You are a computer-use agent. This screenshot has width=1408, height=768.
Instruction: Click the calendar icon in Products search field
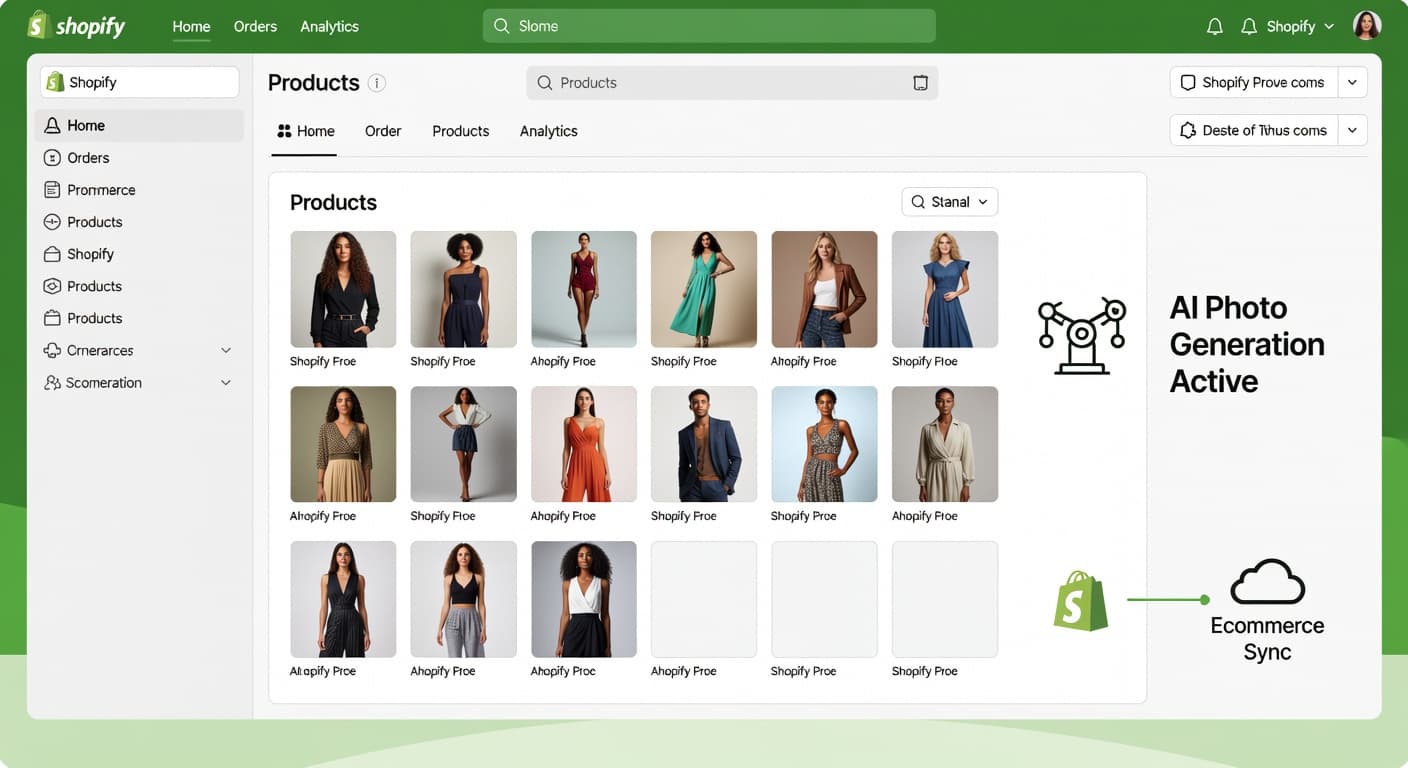click(920, 83)
